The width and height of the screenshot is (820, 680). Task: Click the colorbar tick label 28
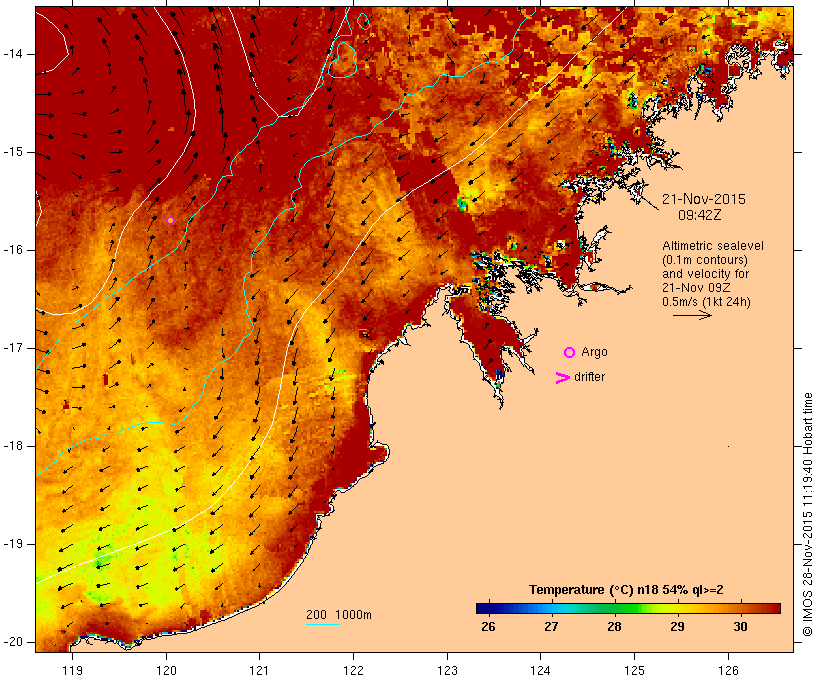tap(614, 627)
